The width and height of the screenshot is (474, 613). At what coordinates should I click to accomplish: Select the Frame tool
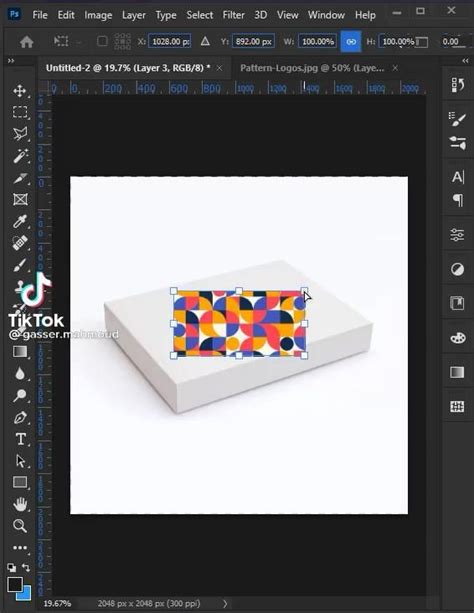coord(20,199)
